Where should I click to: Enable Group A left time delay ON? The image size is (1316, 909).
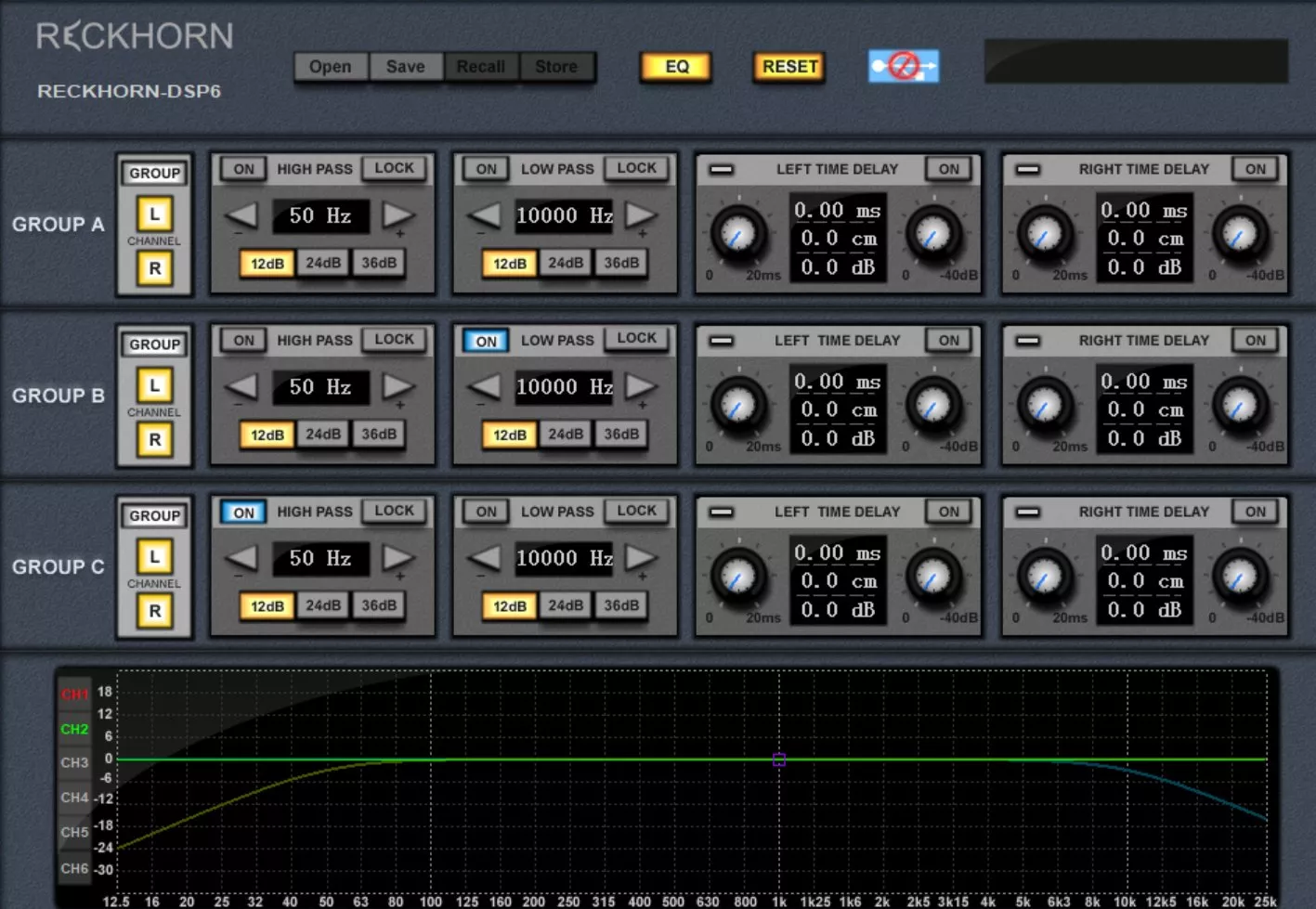(x=948, y=169)
